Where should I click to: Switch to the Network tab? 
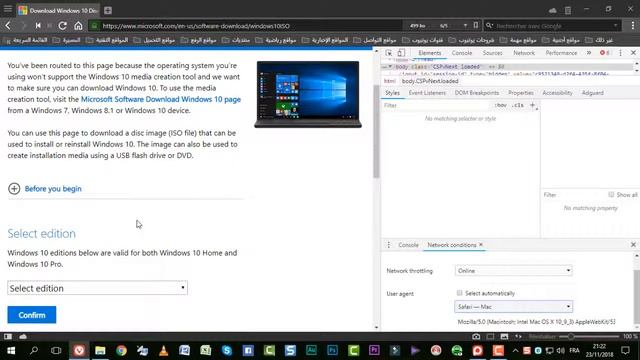coord(524,53)
